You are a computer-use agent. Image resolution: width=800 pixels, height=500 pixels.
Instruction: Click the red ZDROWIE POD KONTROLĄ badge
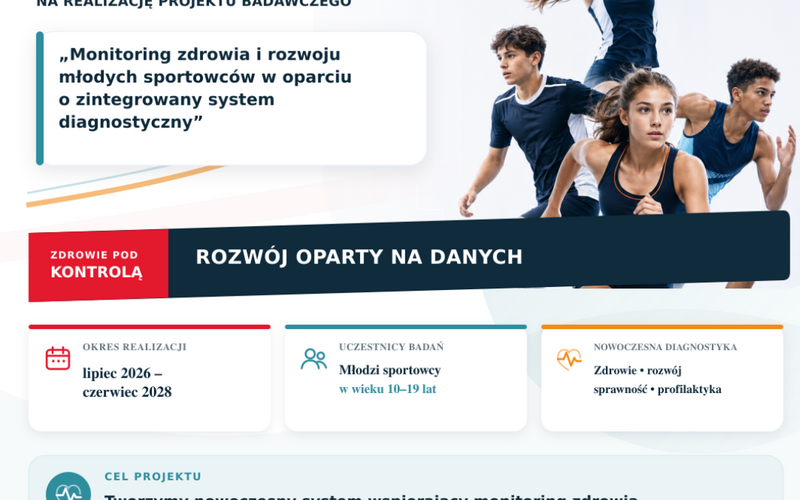98,265
